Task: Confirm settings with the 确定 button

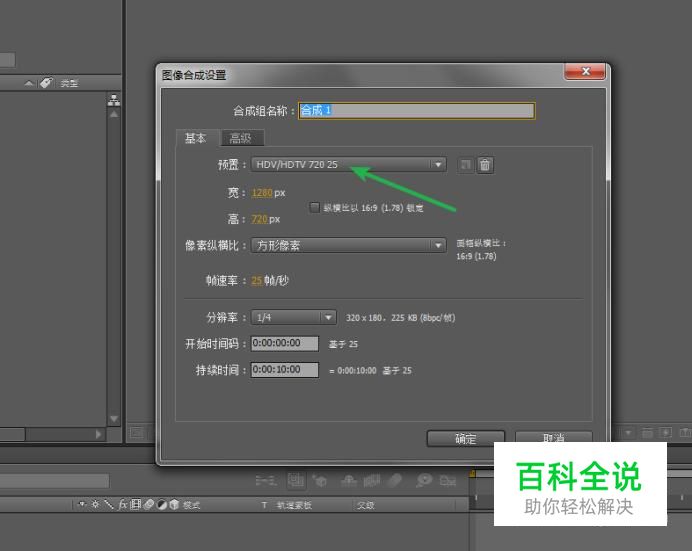Action: coord(466,439)
